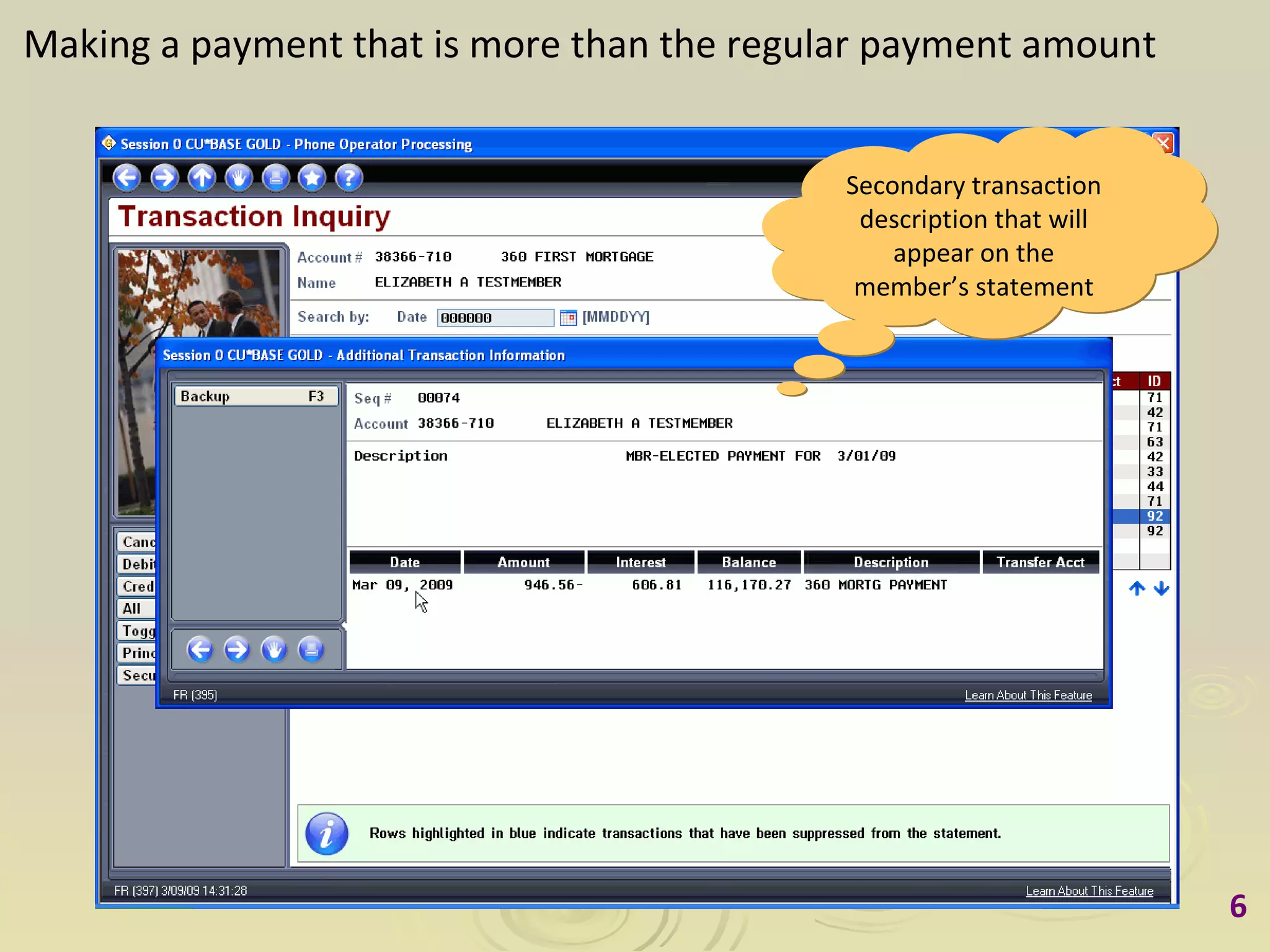This screenshot has height=952, width=1270.
Task: Click the blue page-up arrow under ID column
Action: pyautogui.click(x=1137, y=588)
